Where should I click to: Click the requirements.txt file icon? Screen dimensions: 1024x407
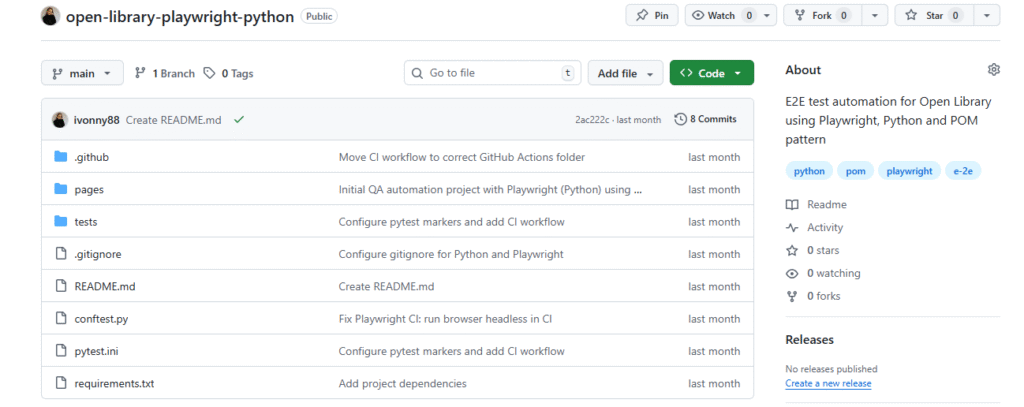(61, 383)
